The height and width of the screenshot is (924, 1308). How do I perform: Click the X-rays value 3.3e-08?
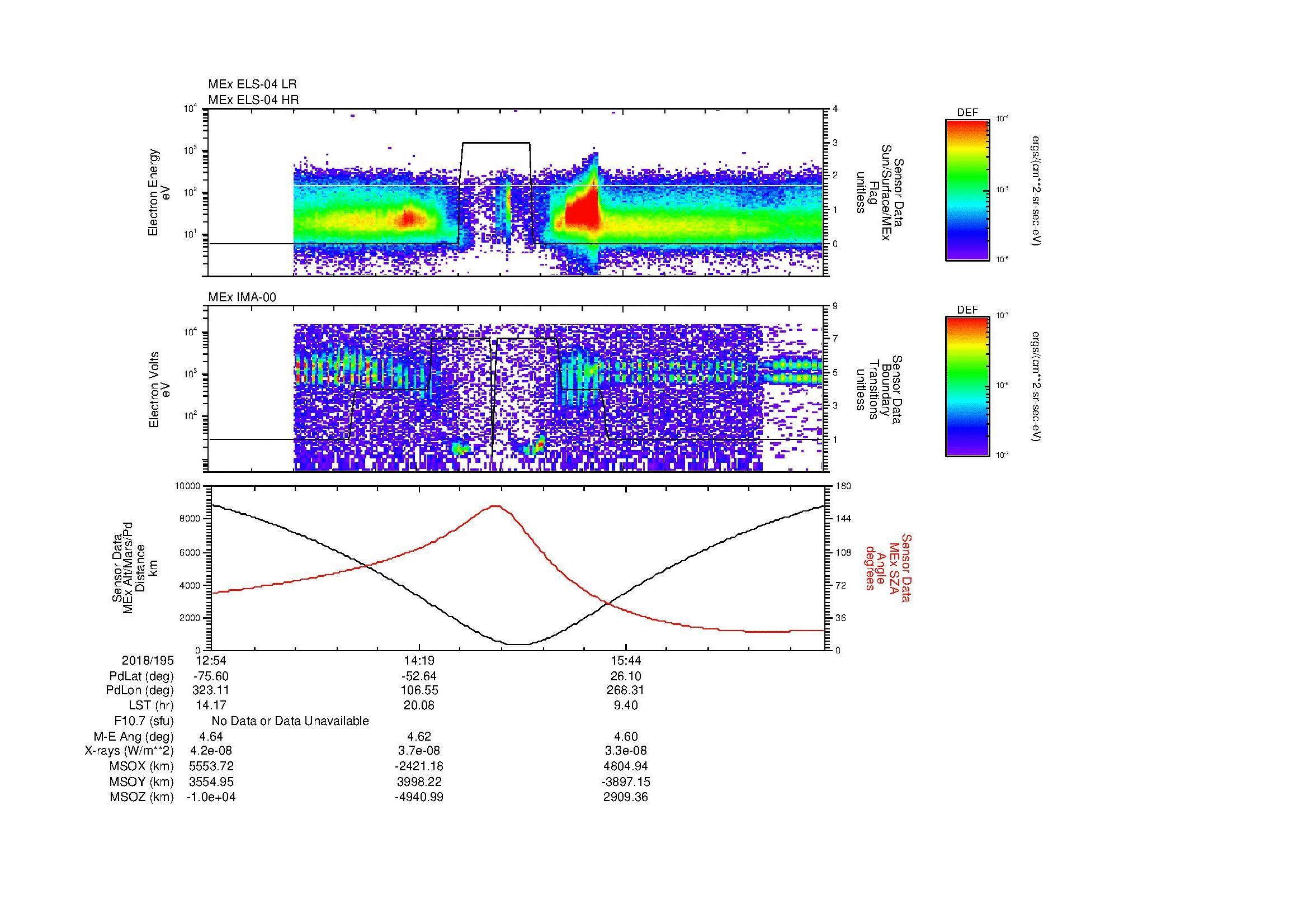coord(626,751)
